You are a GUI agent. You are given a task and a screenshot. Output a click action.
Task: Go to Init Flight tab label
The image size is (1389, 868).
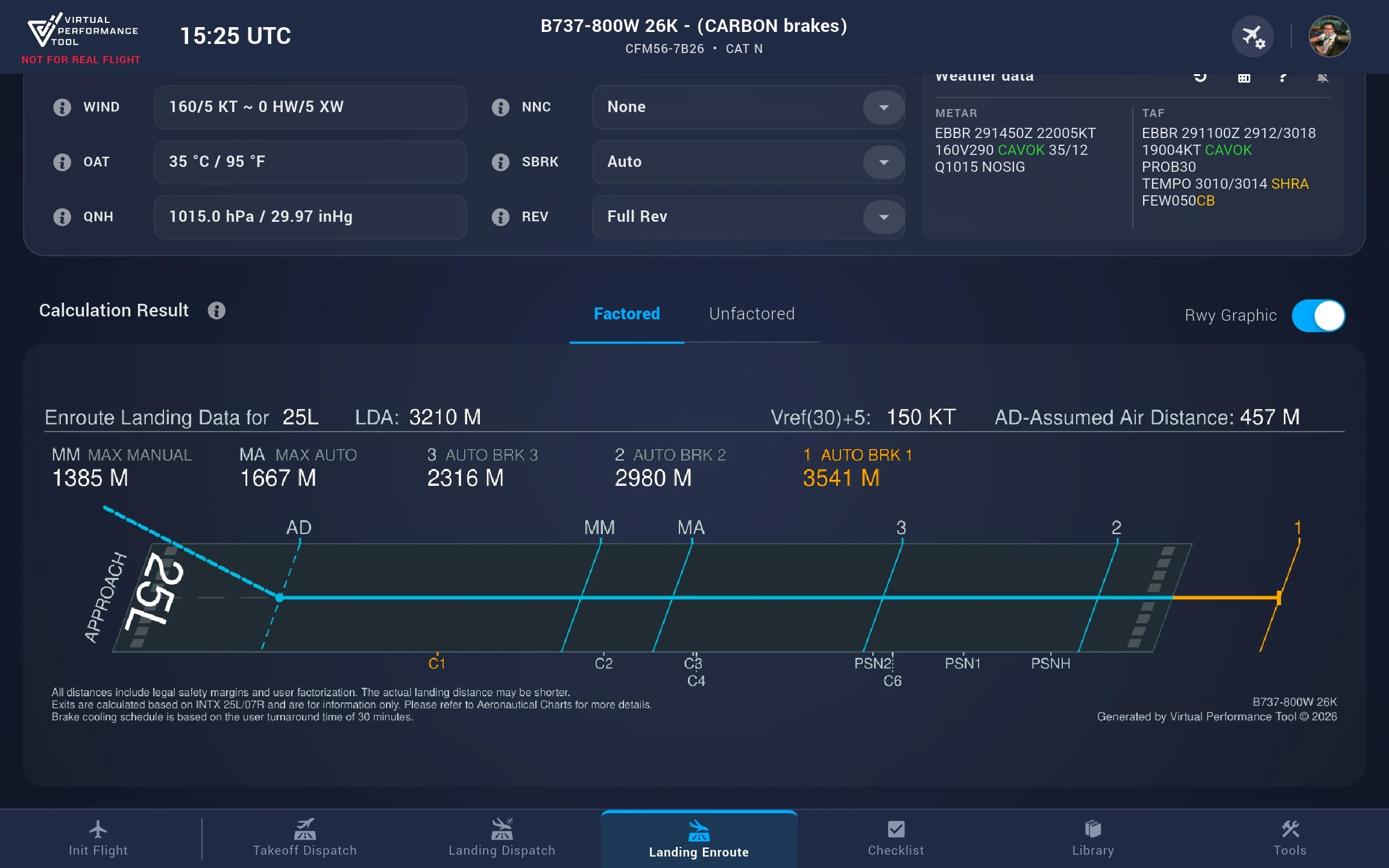click(98, 851)
